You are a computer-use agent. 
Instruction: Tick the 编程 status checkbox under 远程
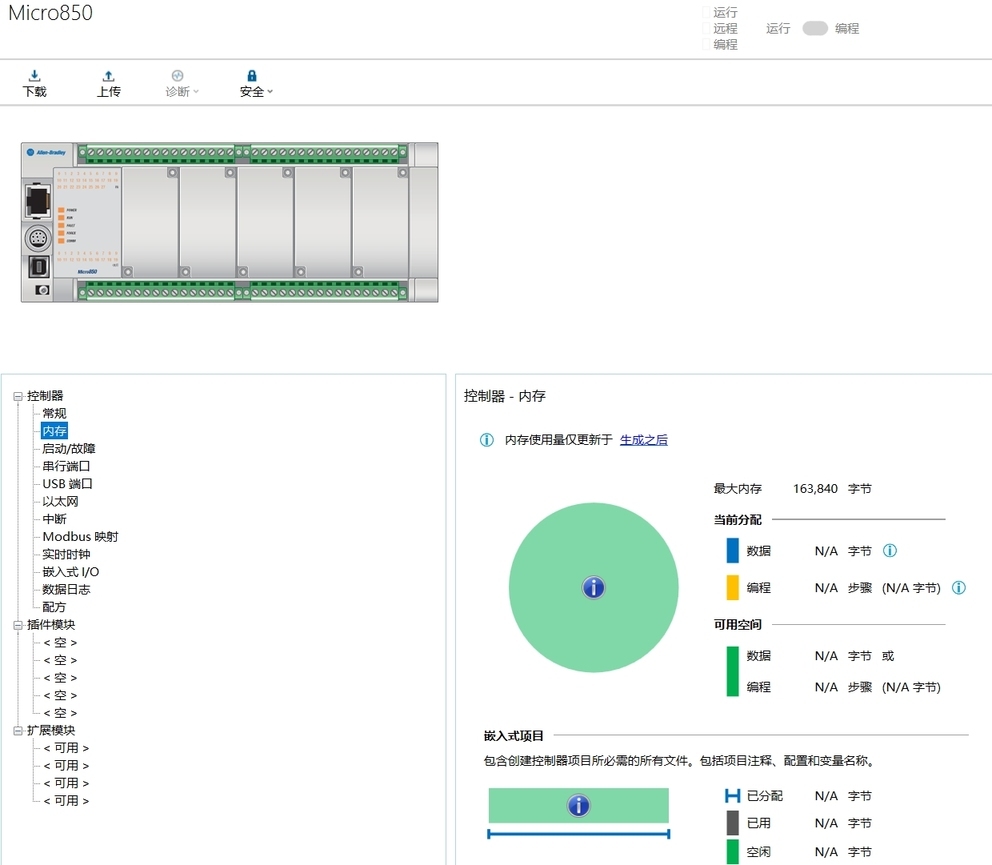pos(707,44)
